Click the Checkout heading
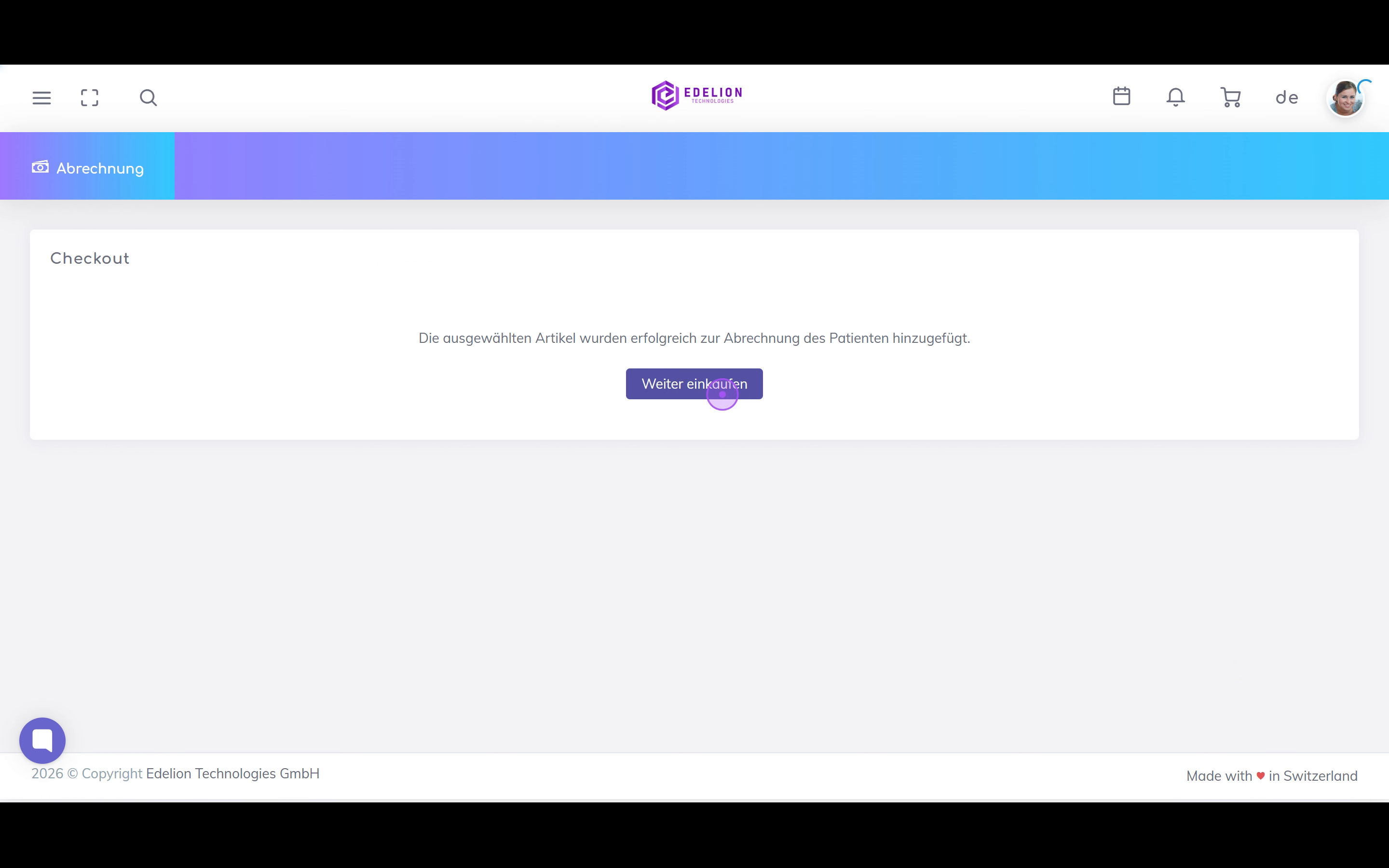The height and width of the screenshot is (868, 1389). point(90,258)
